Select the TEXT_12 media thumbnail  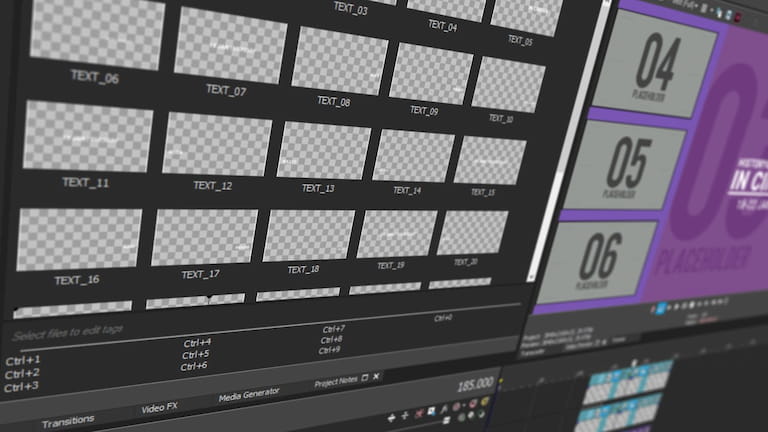[x=217, y=144]
